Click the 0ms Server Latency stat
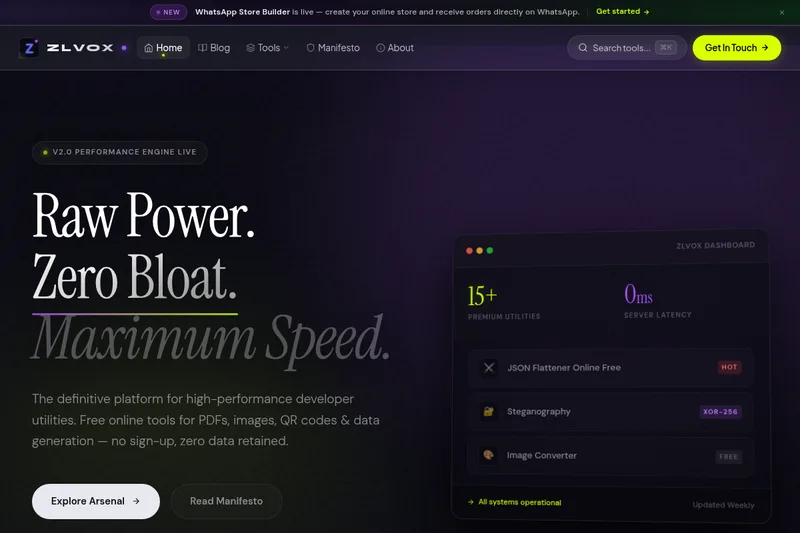Image resolution: width=800 pixels, height=533 pixels. tap(658, 301)
